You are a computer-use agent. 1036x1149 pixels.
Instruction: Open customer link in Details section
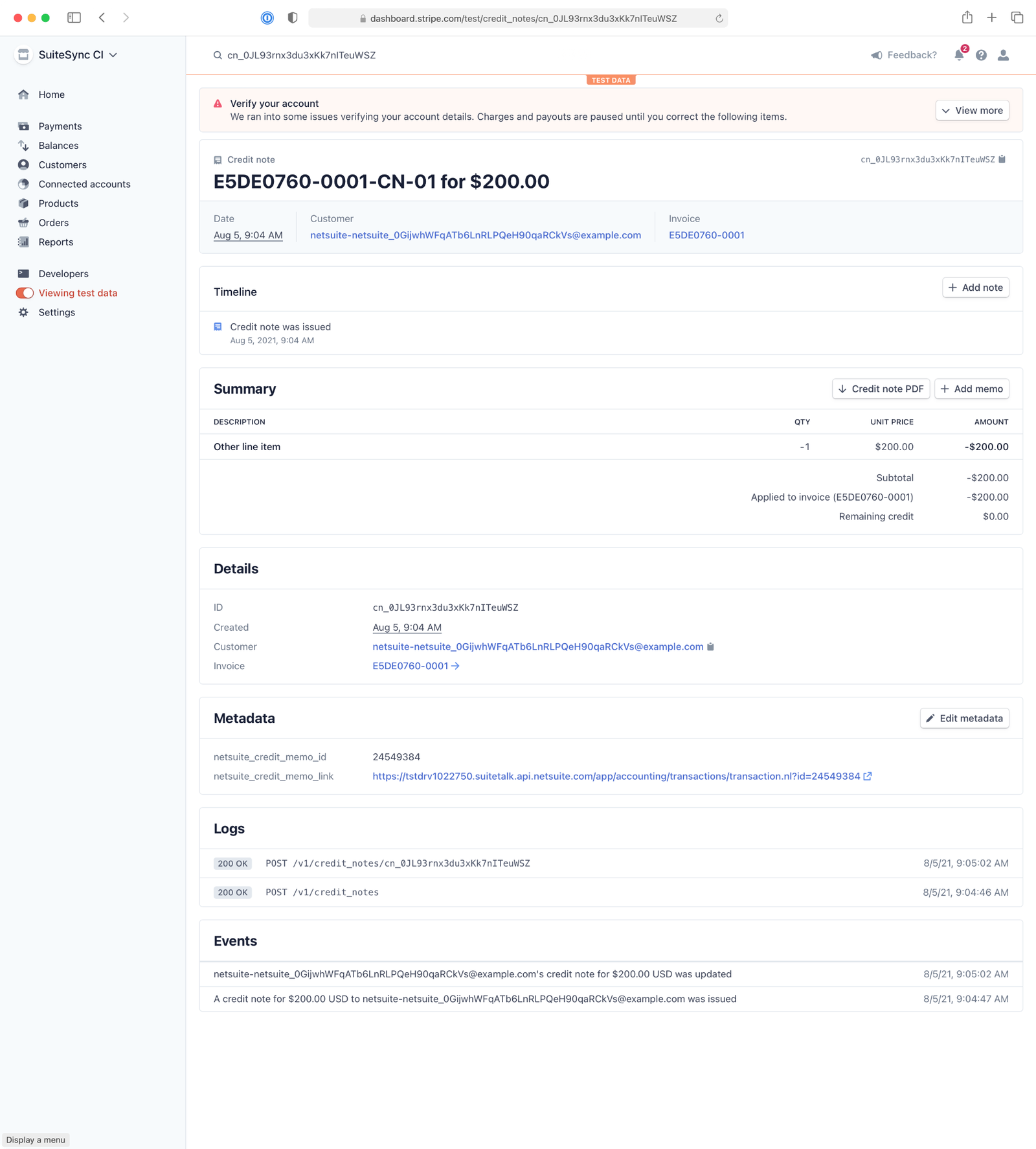point(537,646)
